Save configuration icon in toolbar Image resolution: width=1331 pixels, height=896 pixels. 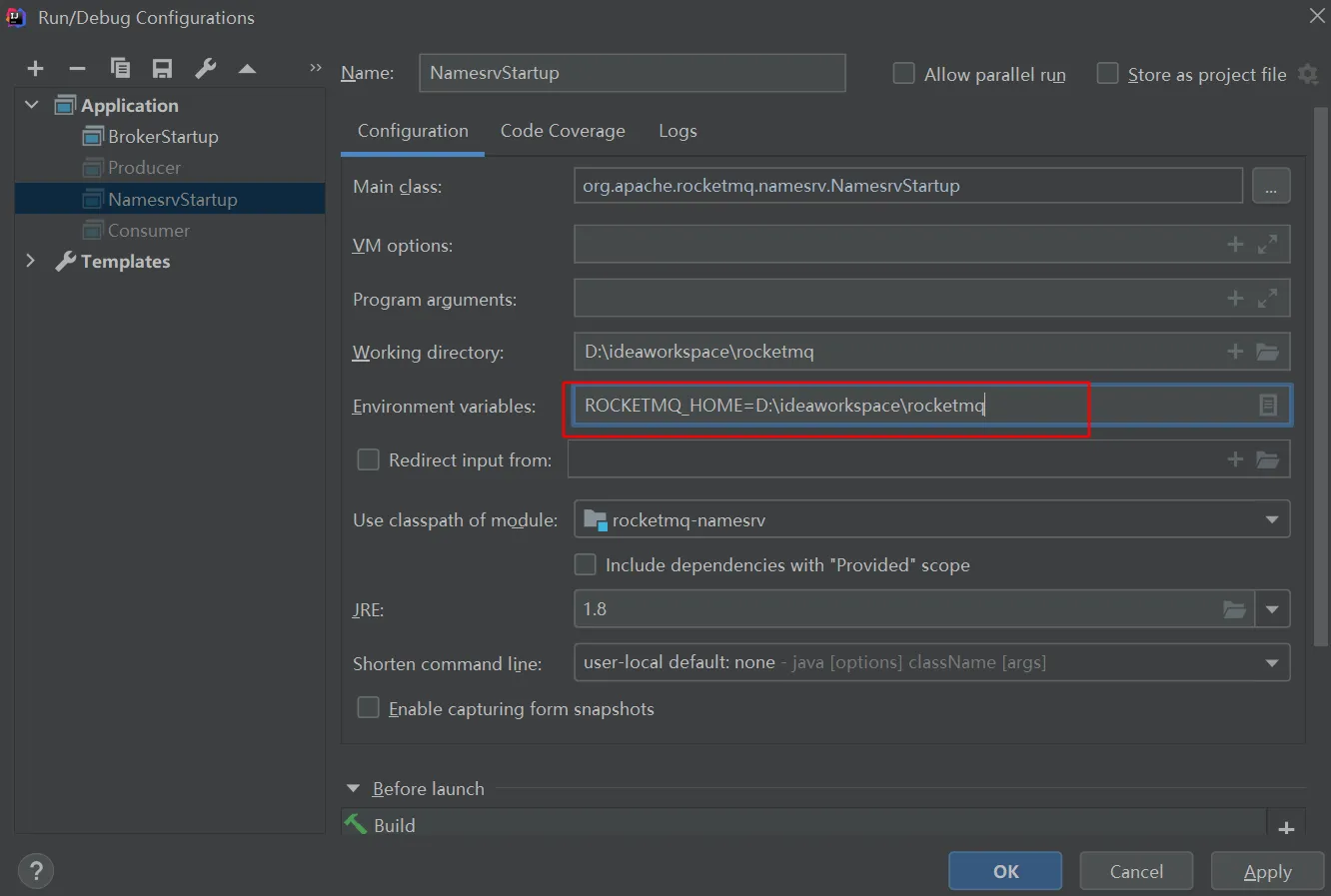coord(162,68)
